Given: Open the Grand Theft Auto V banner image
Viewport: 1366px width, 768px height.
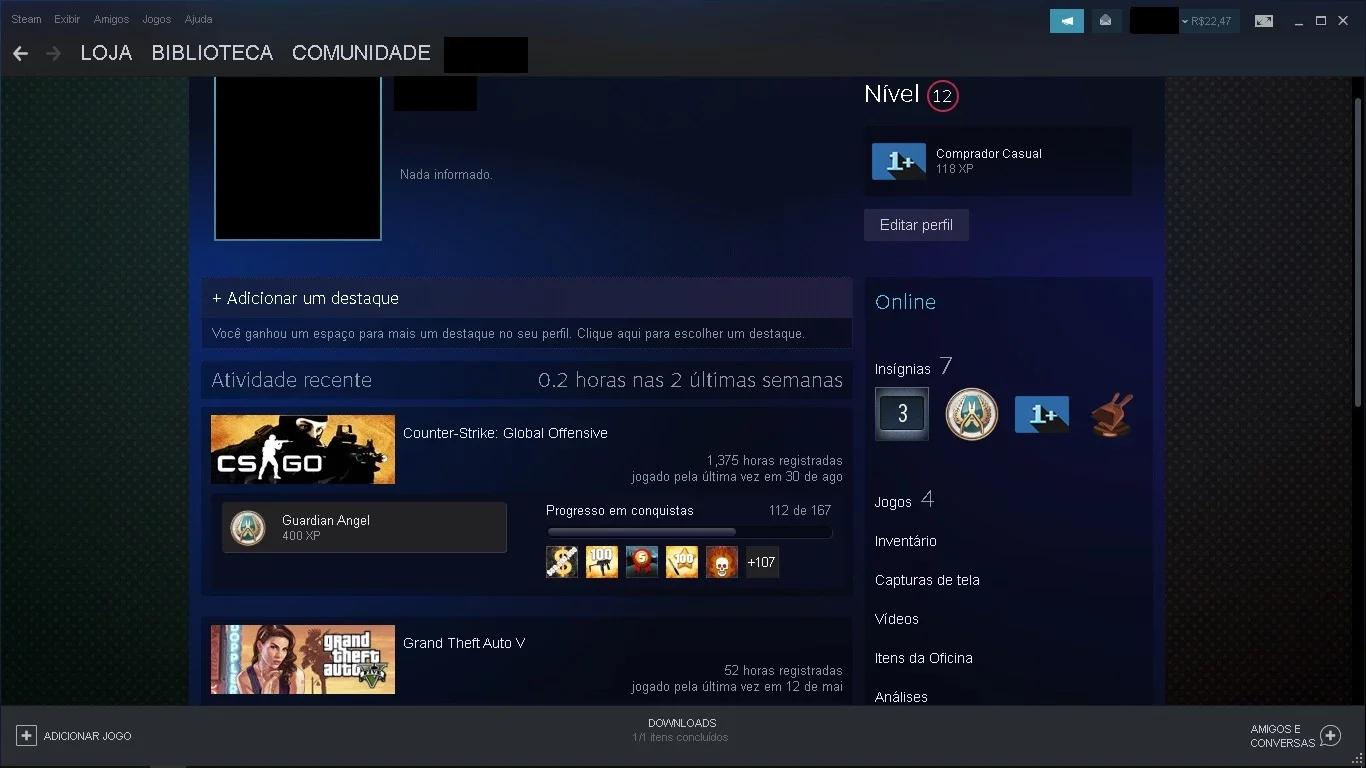Looking at the screenshot, I should click(x=303, y=659).
